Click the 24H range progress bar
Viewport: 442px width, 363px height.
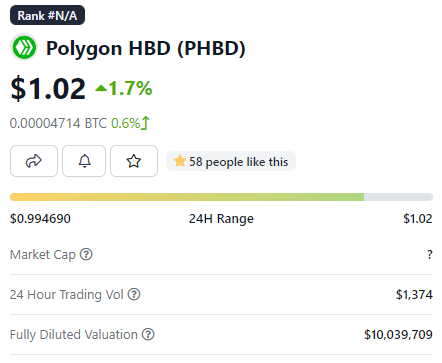[221, 197]
